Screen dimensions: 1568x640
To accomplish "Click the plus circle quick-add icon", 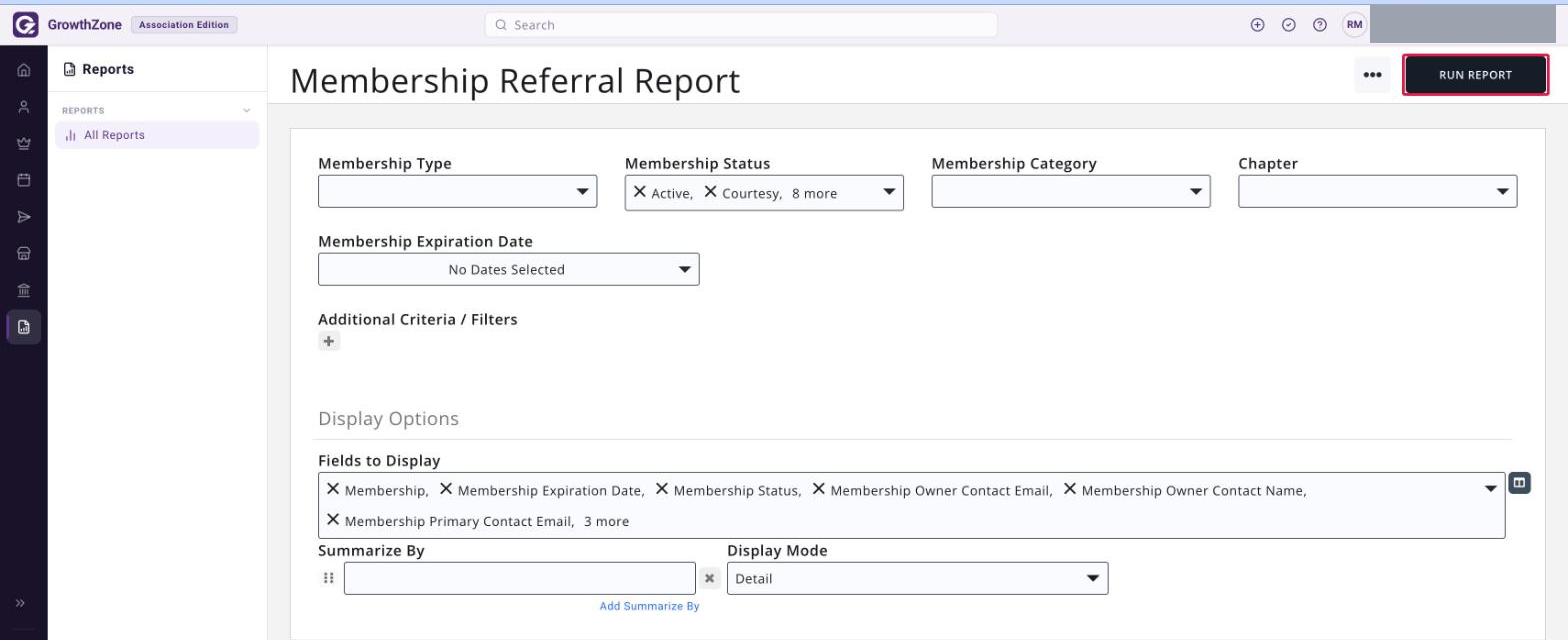I will click(x=1258, y=25).
